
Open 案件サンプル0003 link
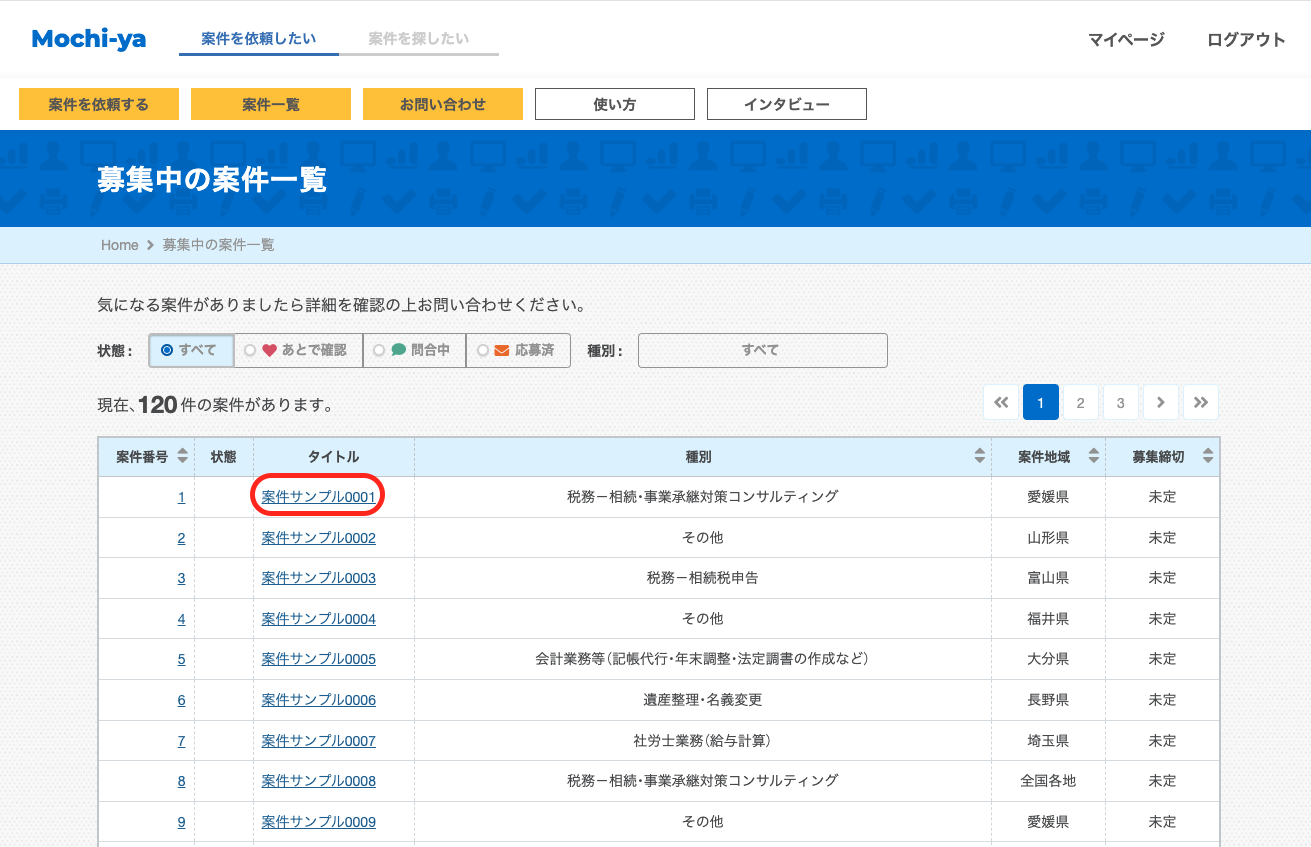coord(318,578)
